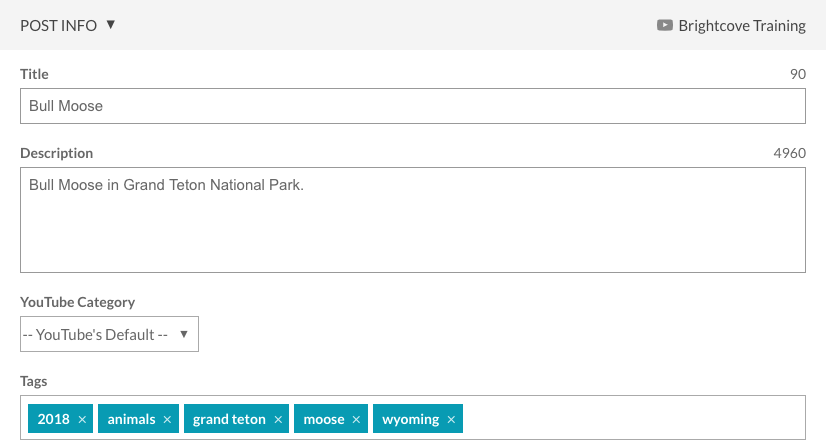Click empty space in the Tags field

630,418
